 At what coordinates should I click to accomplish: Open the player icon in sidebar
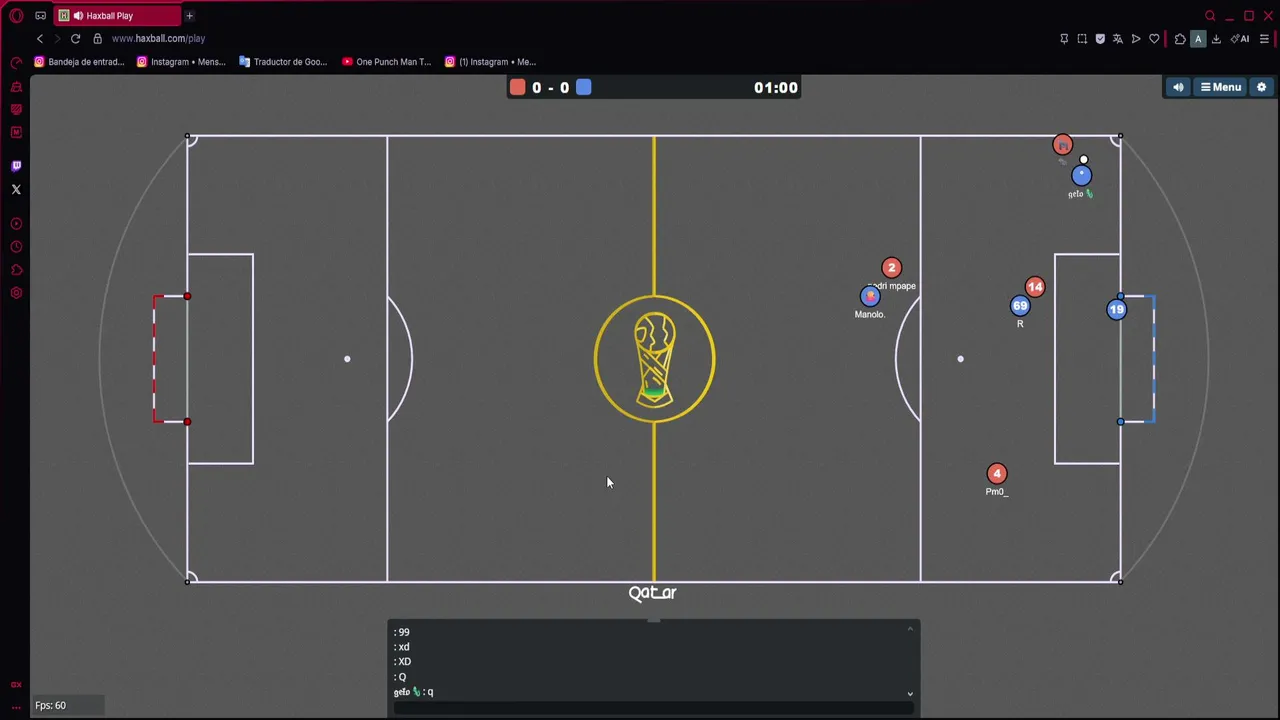[16, 224]
